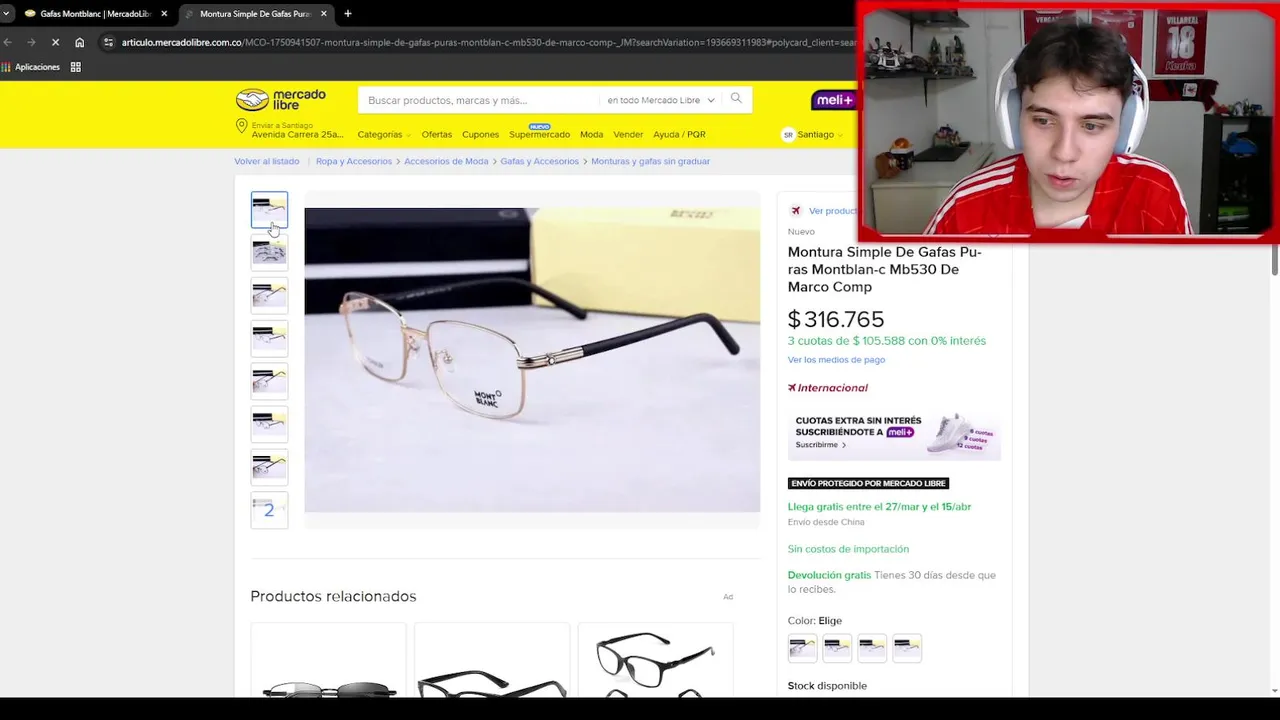Open the '2' more images thumbnail
1280x720 pixels.
point(269,510)
